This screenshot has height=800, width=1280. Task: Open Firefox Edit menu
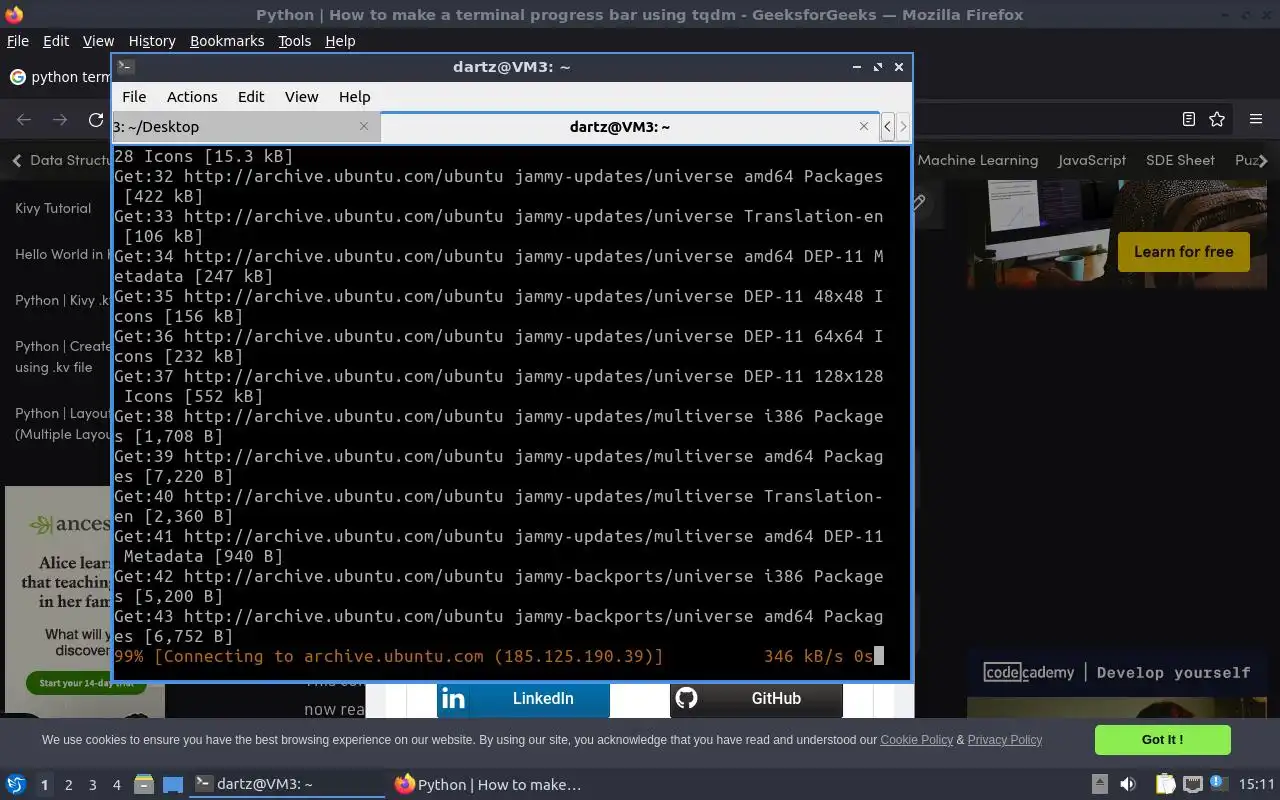point(56,41)
